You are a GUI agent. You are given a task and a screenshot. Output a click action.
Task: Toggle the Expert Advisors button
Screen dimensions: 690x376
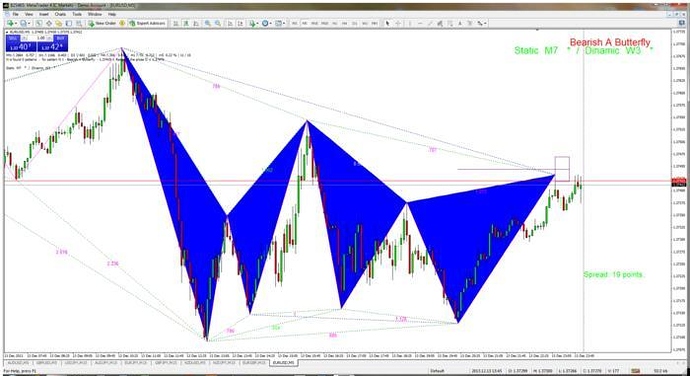pyautogui.click(x=147, y=23)
